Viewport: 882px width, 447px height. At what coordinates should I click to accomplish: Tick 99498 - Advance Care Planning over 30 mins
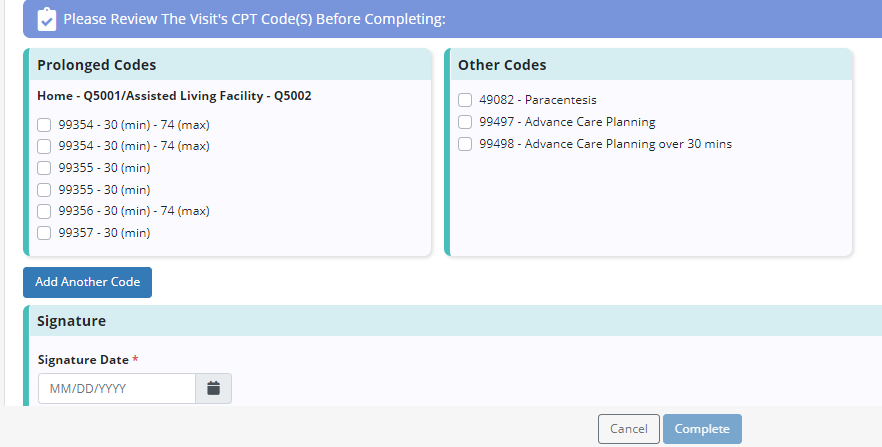pyautogui.click(x=465, y=144)
